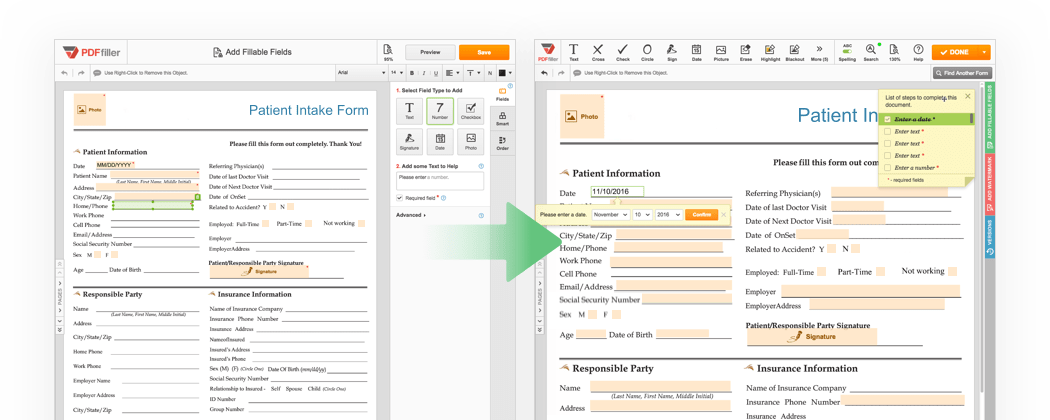Choose the Checkbox field type
This screenshot has height=420, width=1050.
pos(471,111)
